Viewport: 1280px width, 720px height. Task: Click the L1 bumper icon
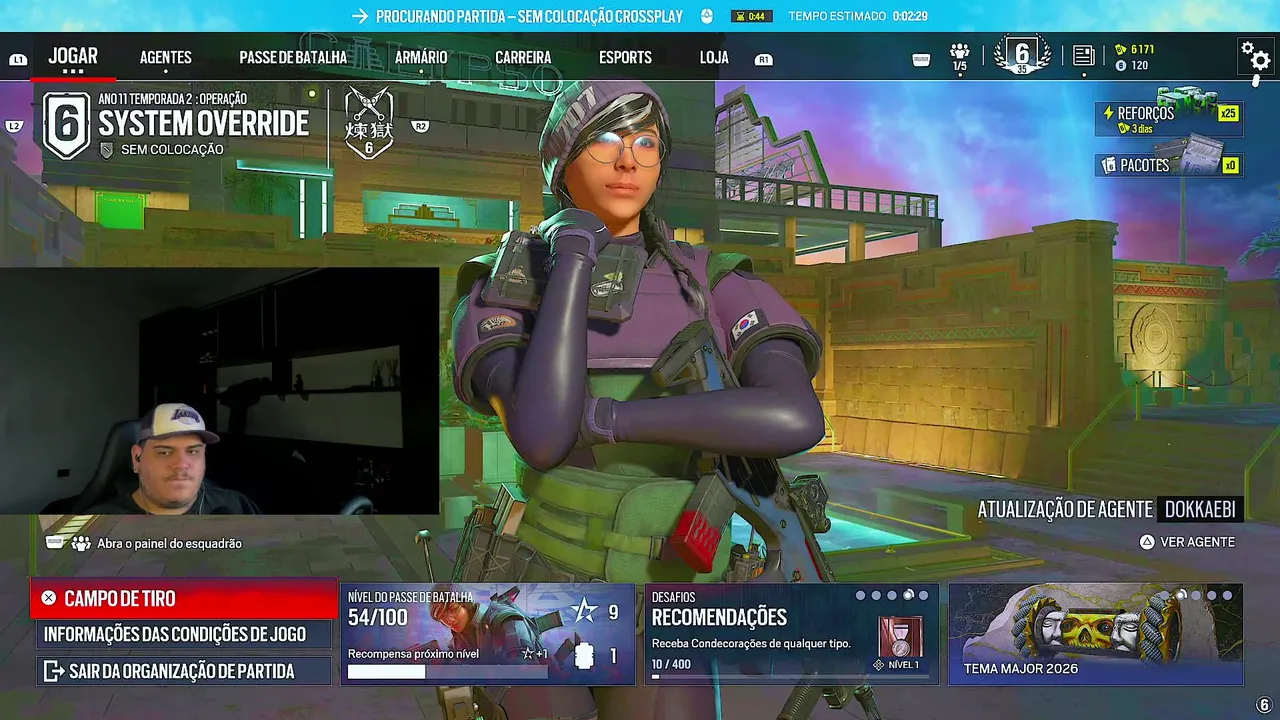pyautogui.click(x=18, y=60)
